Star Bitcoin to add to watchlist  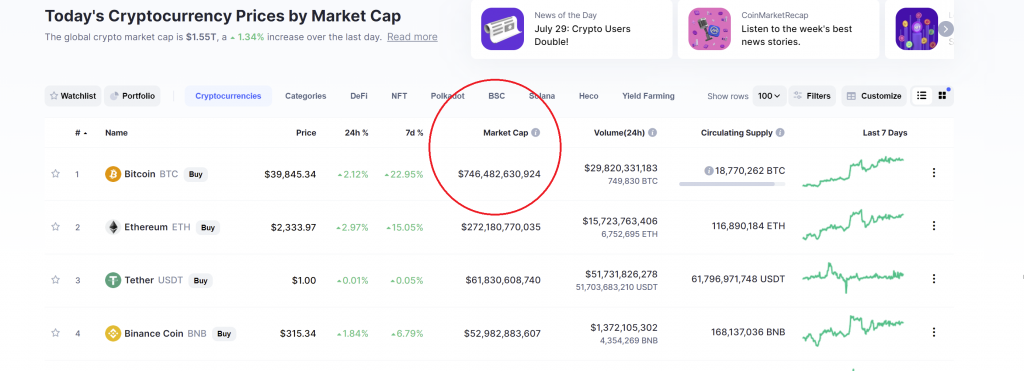[56, 174]
